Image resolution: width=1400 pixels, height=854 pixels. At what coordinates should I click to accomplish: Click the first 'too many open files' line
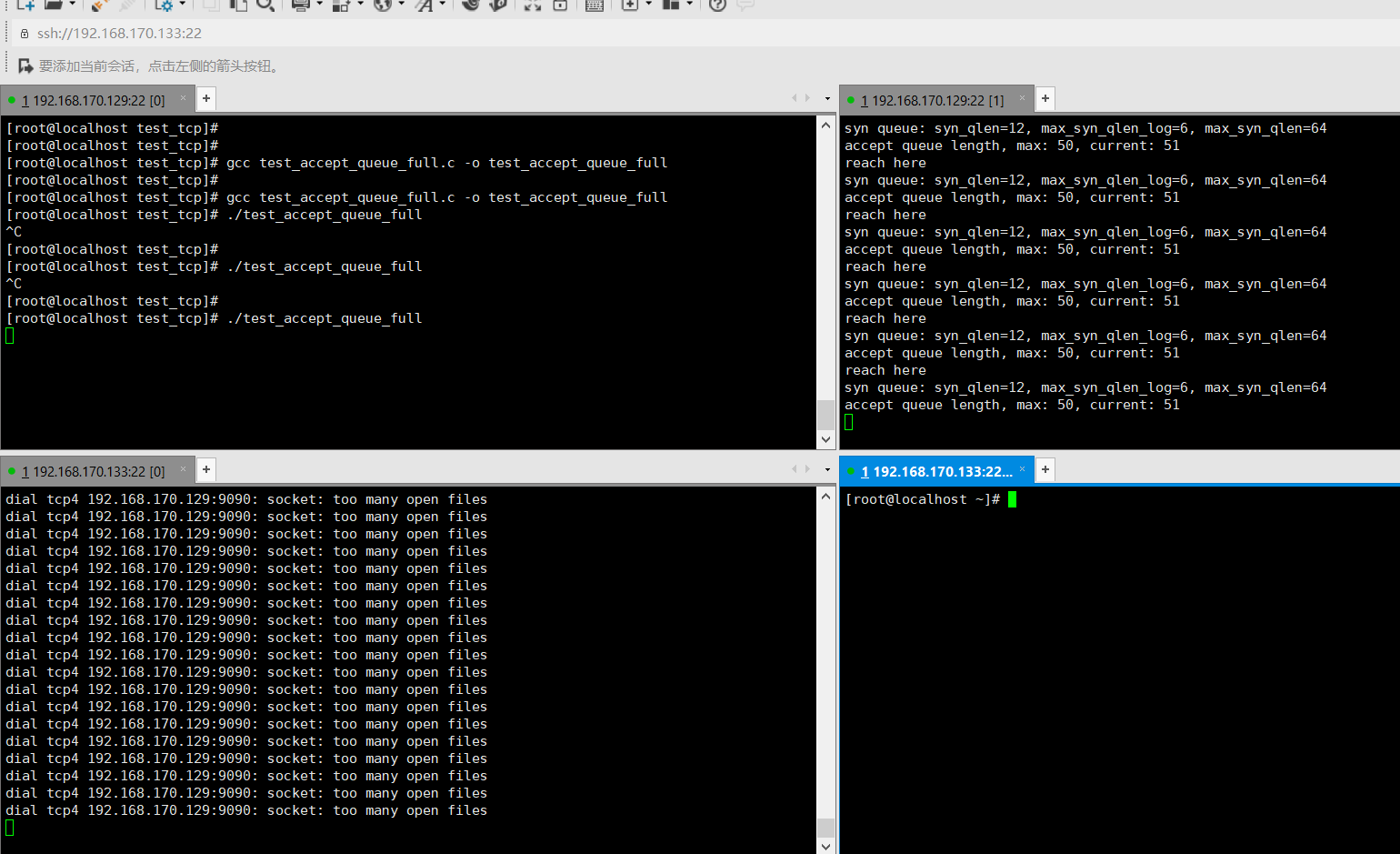[246, 499]
